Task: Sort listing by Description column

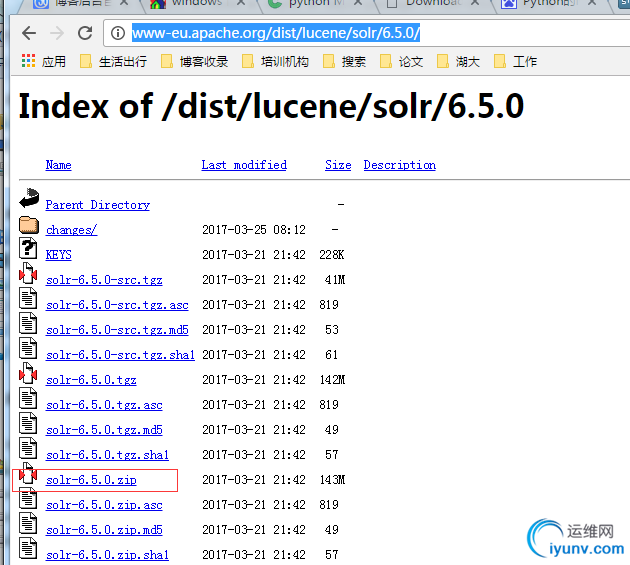Action: tap(399, 165)
